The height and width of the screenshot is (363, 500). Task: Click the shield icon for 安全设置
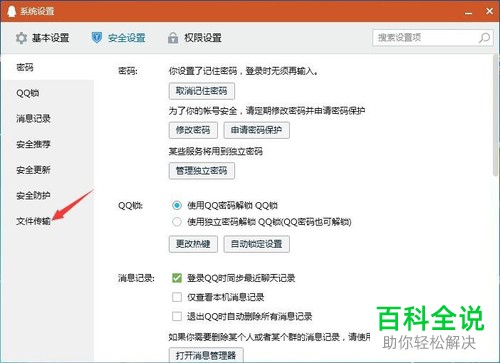(97, 38)
